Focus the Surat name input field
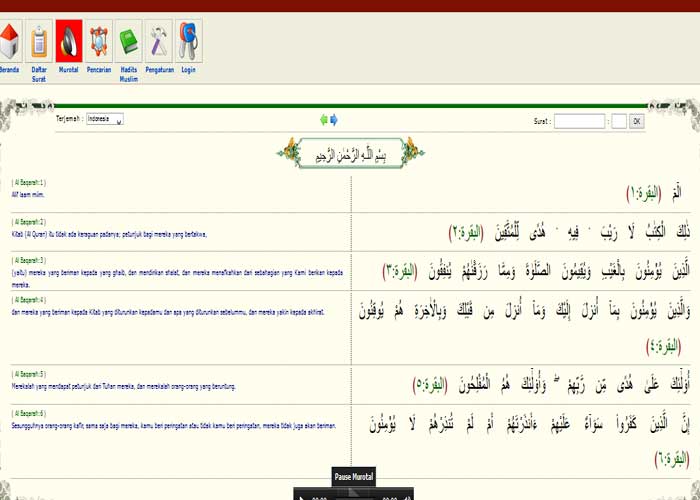Image resolution: width=700 pixels, height=500 pixels. (x=579, y=121)
